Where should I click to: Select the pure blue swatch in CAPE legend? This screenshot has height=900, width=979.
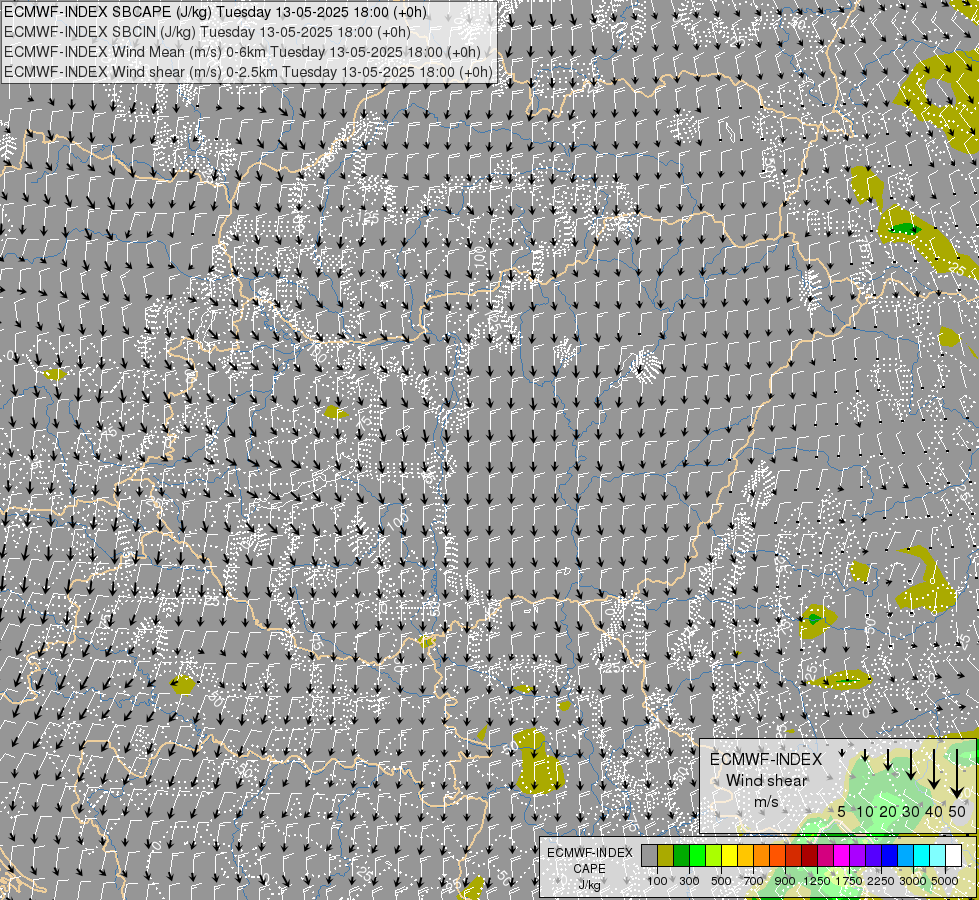(x=890, y=856)
